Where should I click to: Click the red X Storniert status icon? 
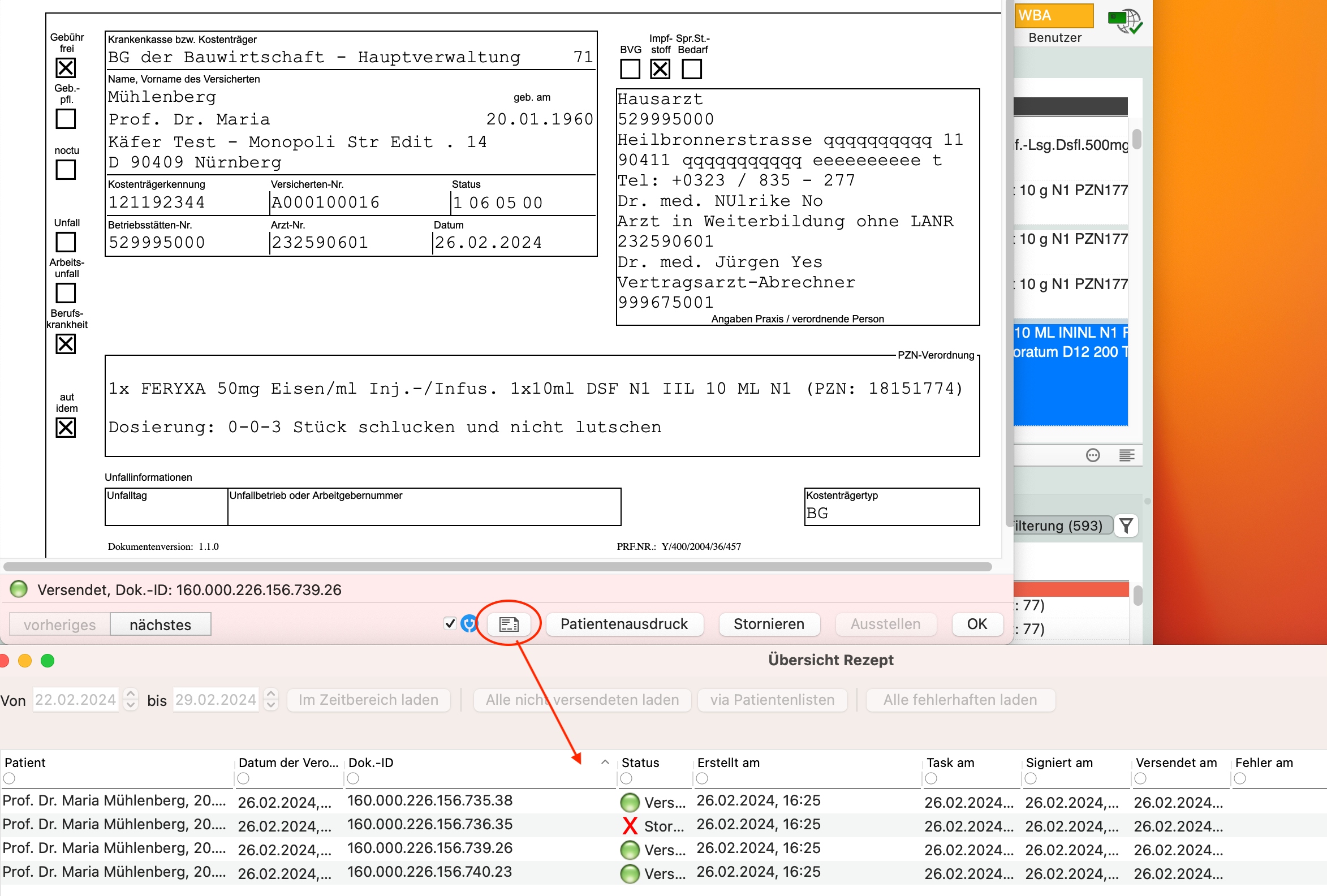(630, 826)
